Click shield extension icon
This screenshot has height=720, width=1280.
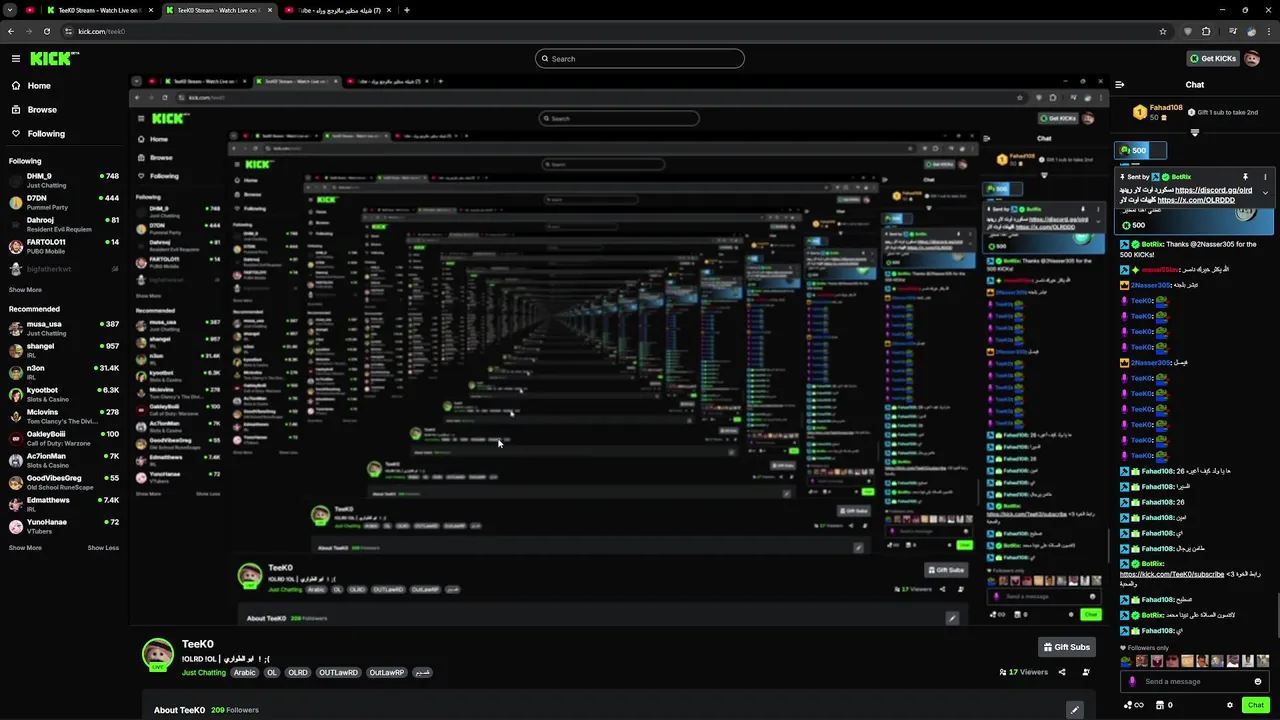(x=1187, y=31)
